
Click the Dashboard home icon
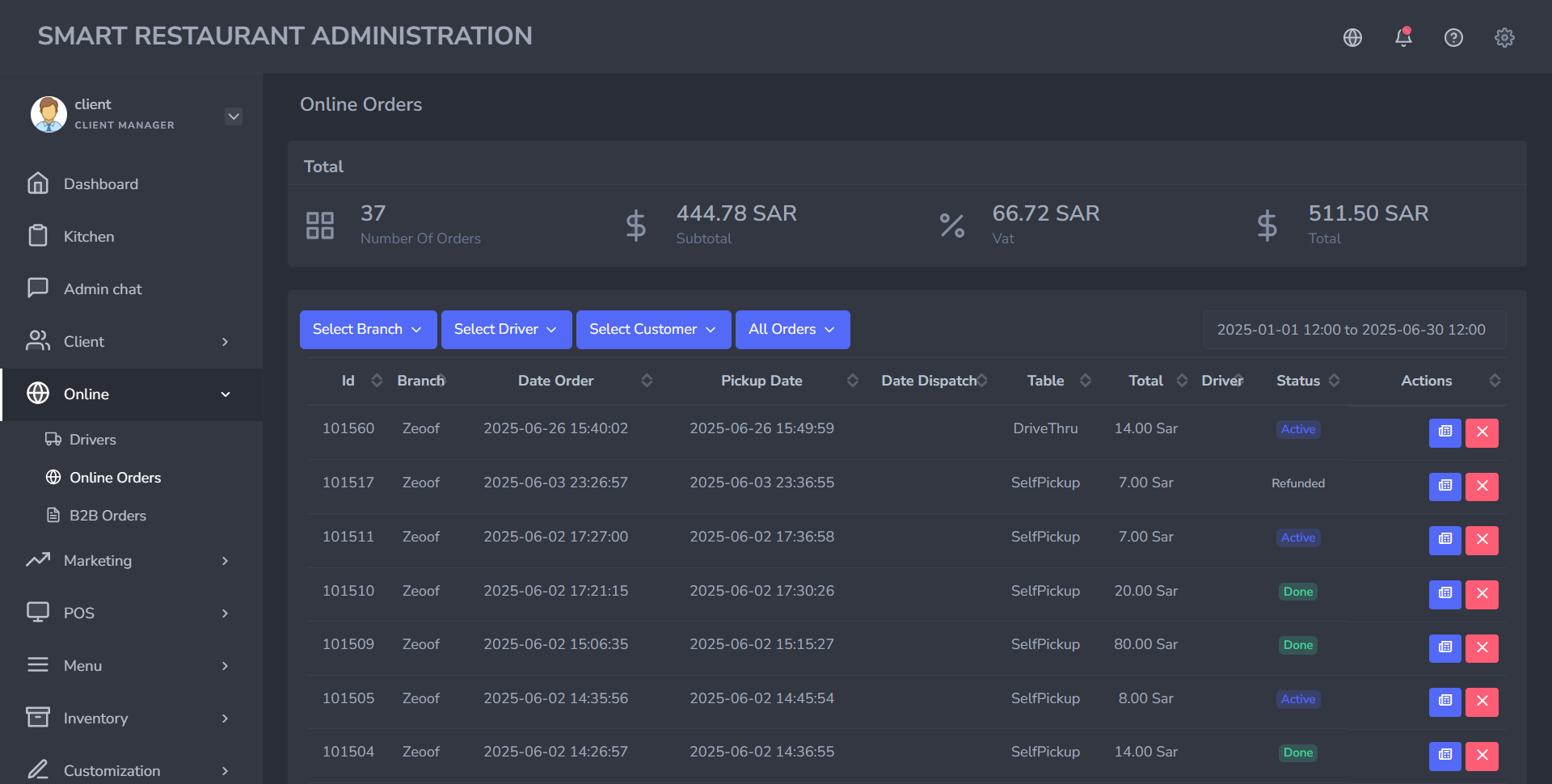pyautogui.click(x=38, y=183)
